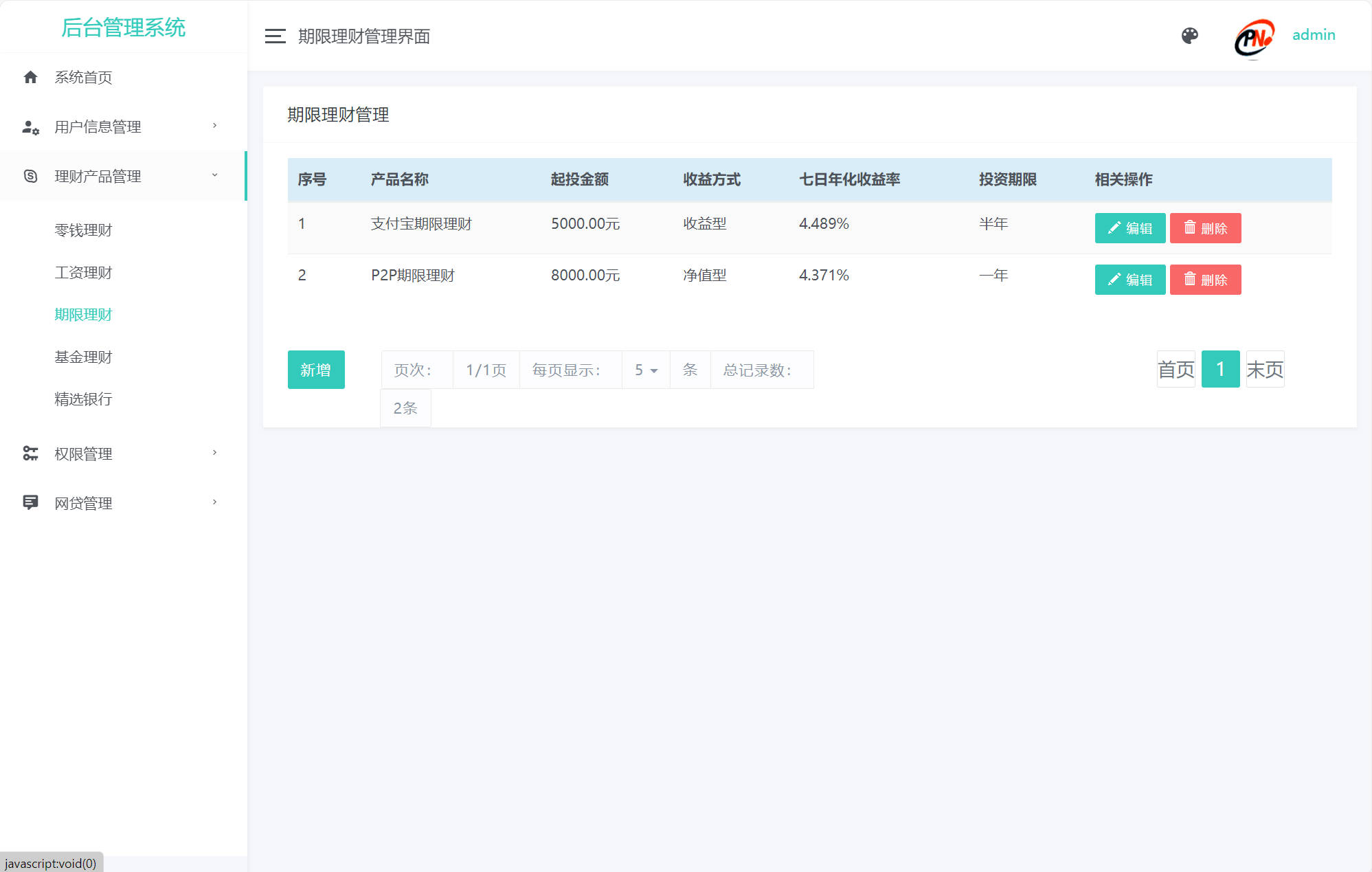
Task: Open the per-page count dropdown showing 5
Action: pos(645,370)
